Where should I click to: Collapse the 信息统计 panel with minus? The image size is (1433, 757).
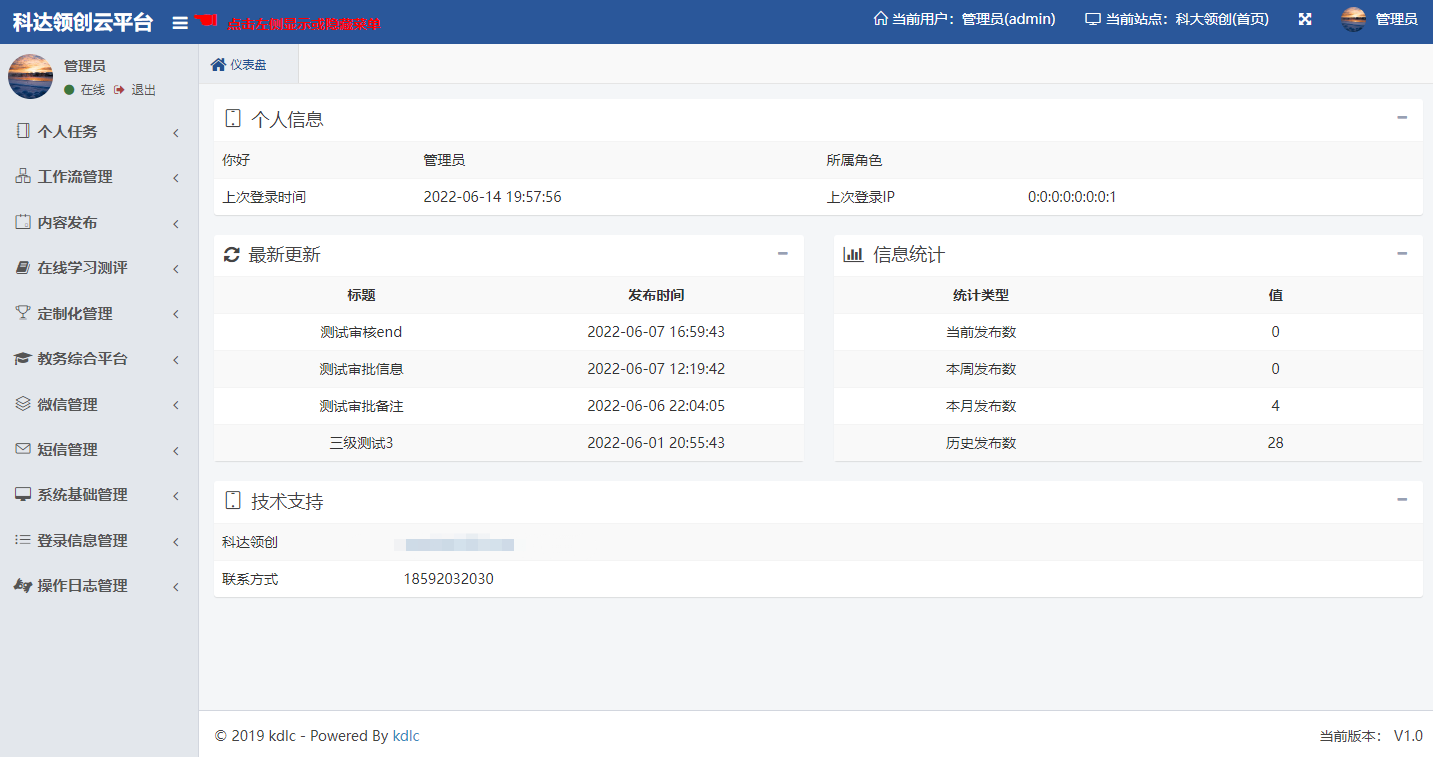pos(1402,253)
